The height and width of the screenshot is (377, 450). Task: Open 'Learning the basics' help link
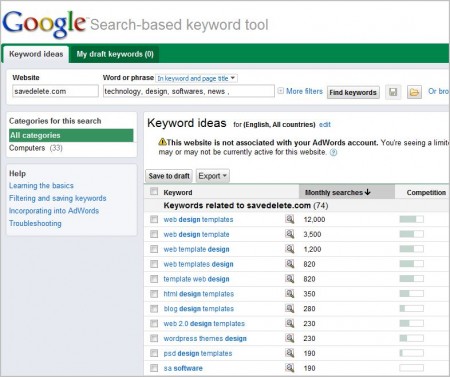pos(41,186)
